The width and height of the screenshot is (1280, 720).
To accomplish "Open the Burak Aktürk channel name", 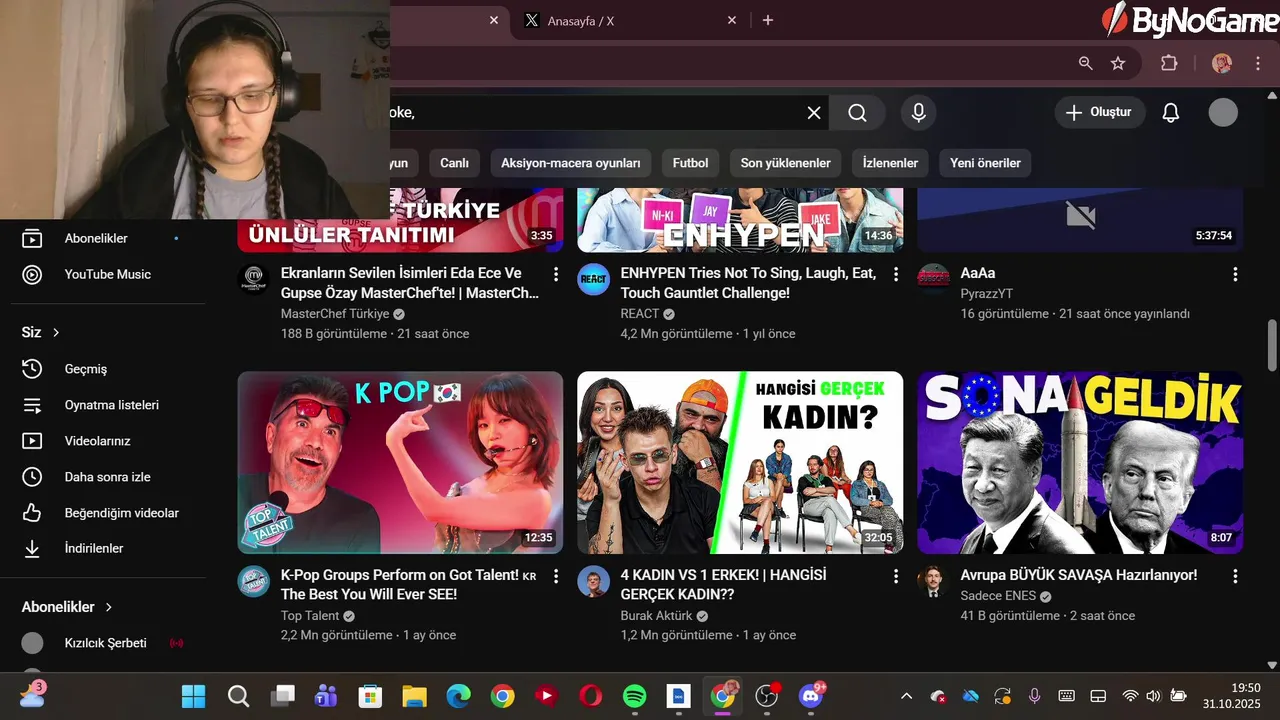I will click(656, 615).
